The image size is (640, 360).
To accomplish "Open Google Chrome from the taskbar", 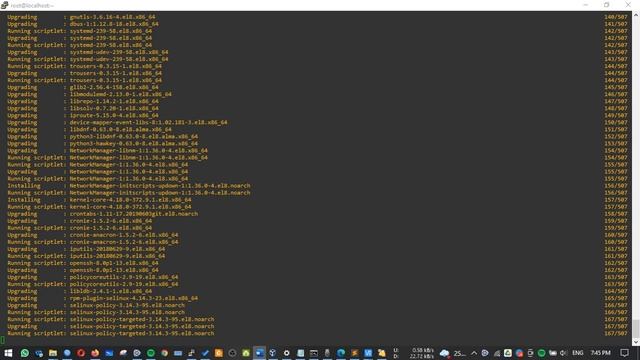I will click(164, 353).
